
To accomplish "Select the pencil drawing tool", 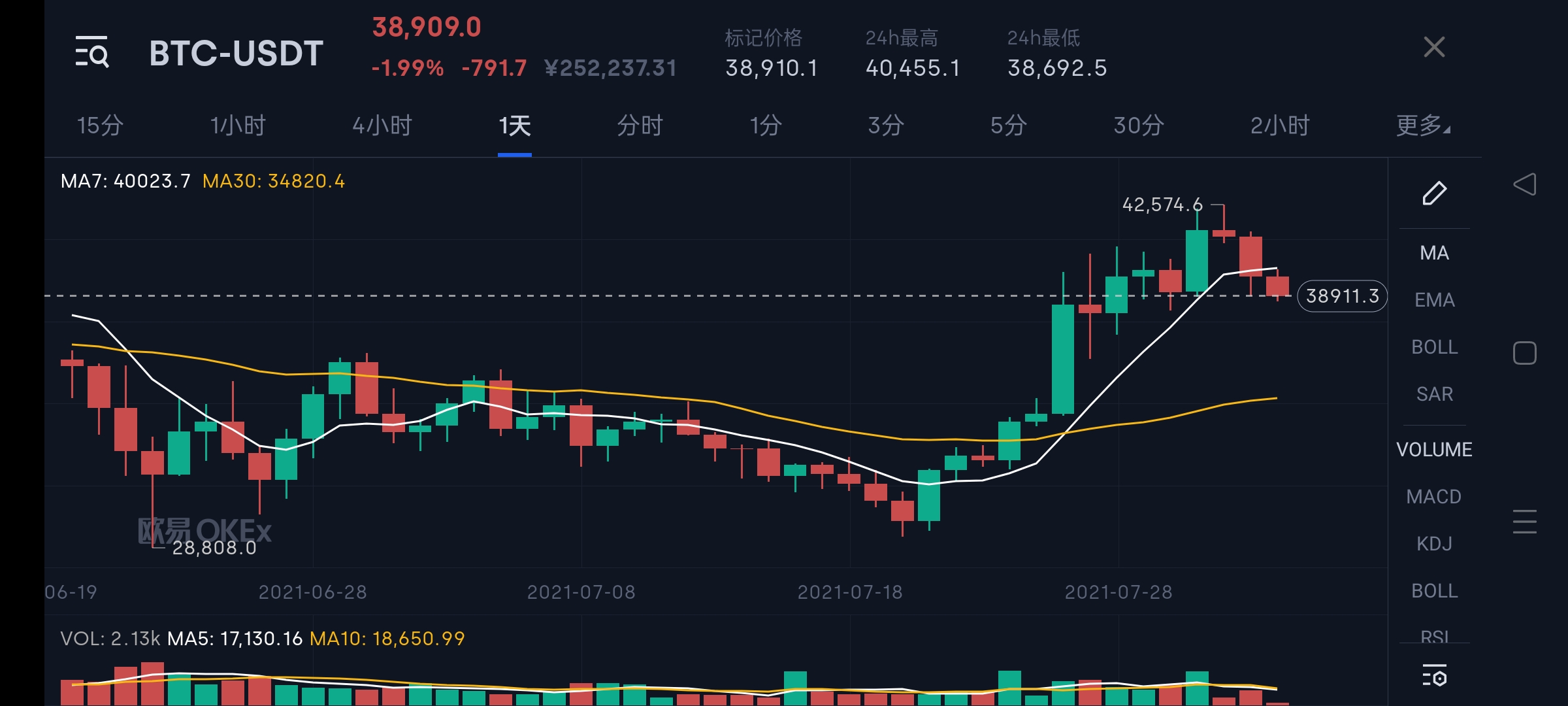I will pyautogui.click(x=1434, y=193).
